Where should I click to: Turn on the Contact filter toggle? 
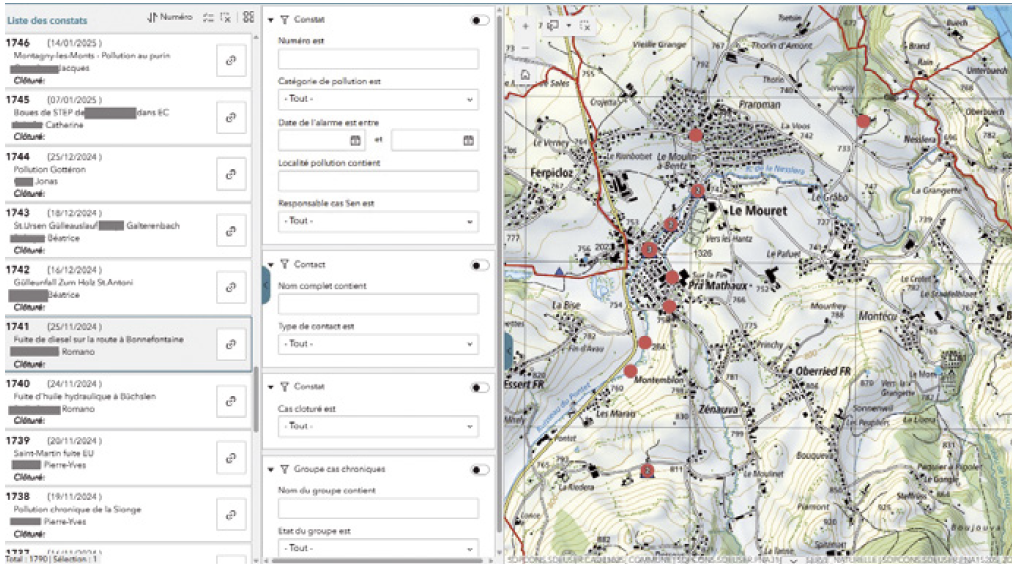[480, 265]
